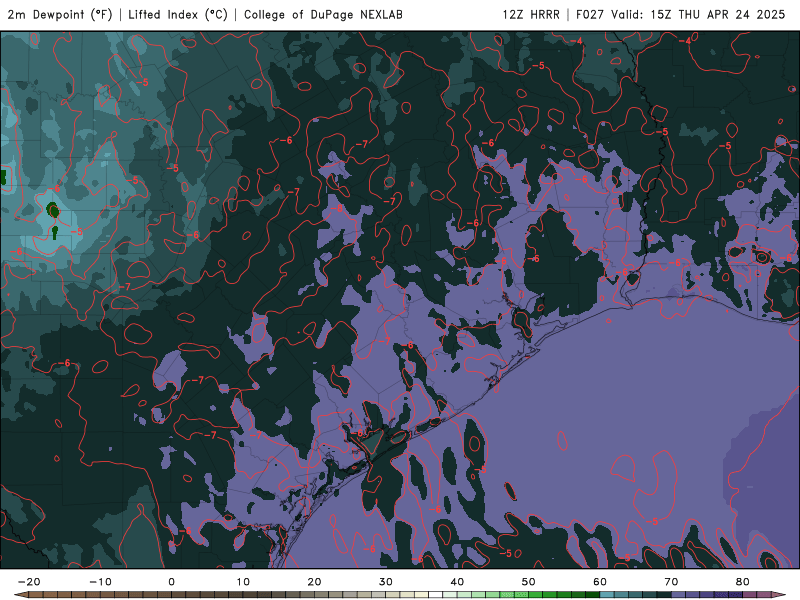Click the 50 label on the color scale
Viewport: 800px width, 600px height.
click(x=529, y=582)
